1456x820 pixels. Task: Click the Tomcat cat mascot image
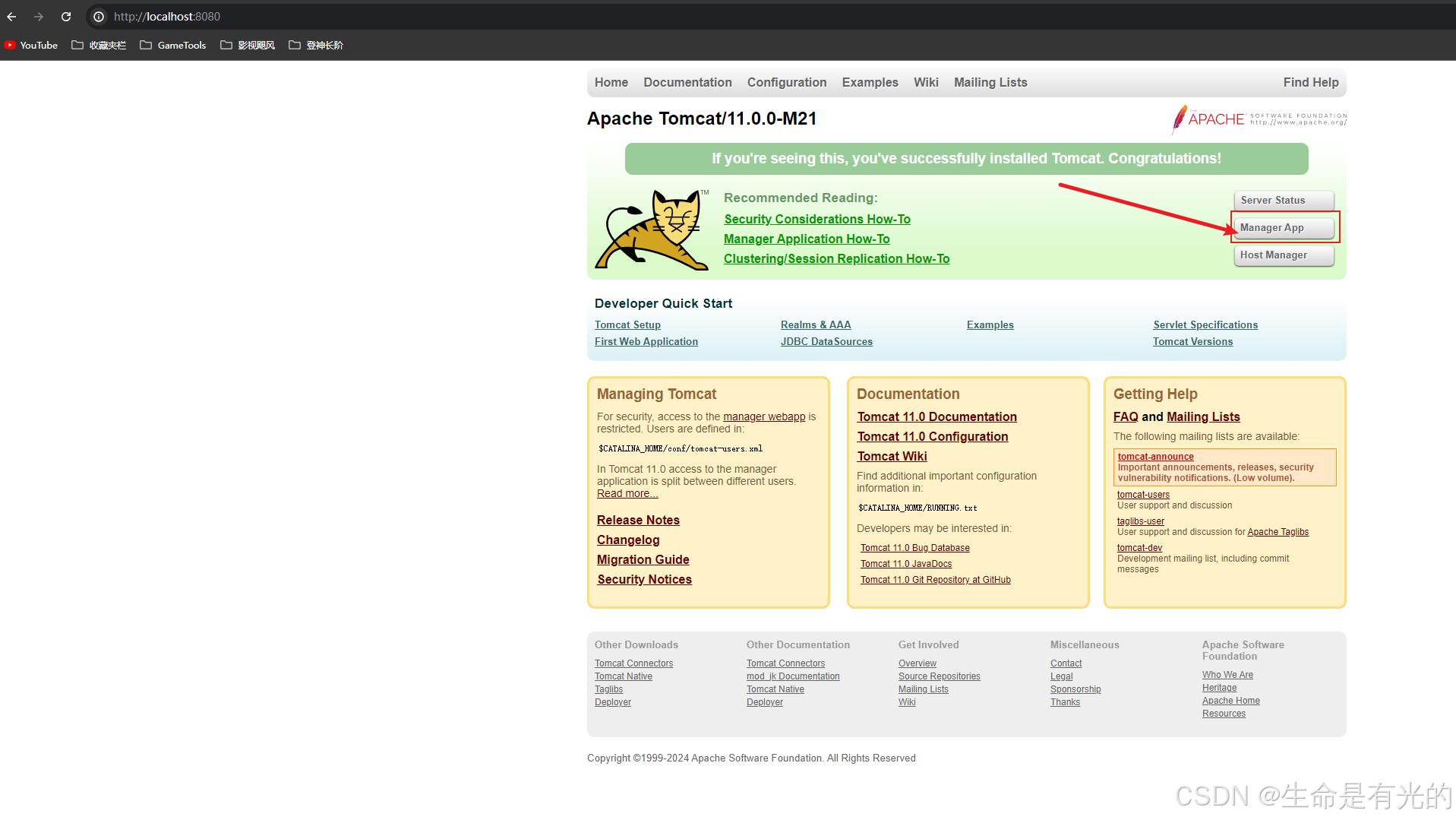[x=652, y=230]
